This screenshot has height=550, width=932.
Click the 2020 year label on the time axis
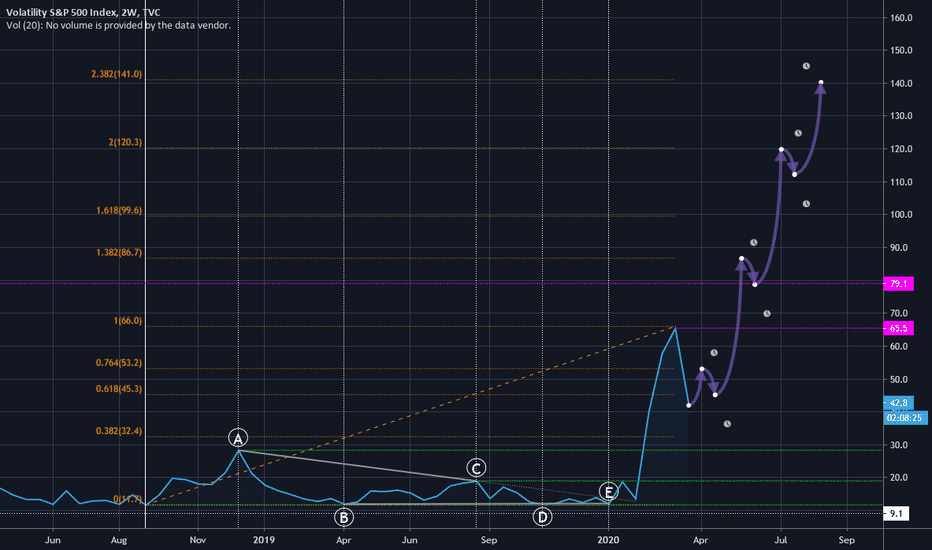608,540
